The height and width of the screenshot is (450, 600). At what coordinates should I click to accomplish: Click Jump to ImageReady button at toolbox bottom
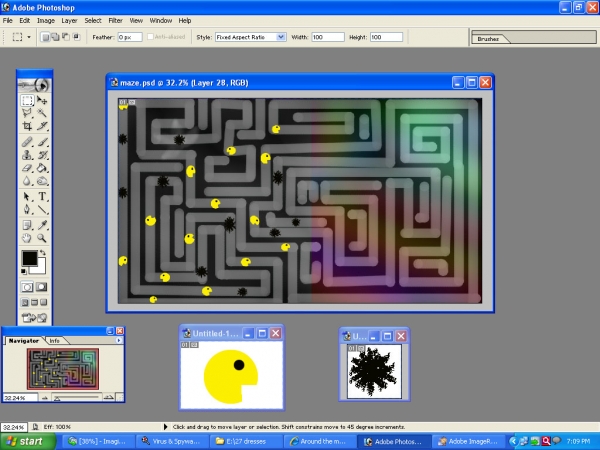(x=34, y=318)
